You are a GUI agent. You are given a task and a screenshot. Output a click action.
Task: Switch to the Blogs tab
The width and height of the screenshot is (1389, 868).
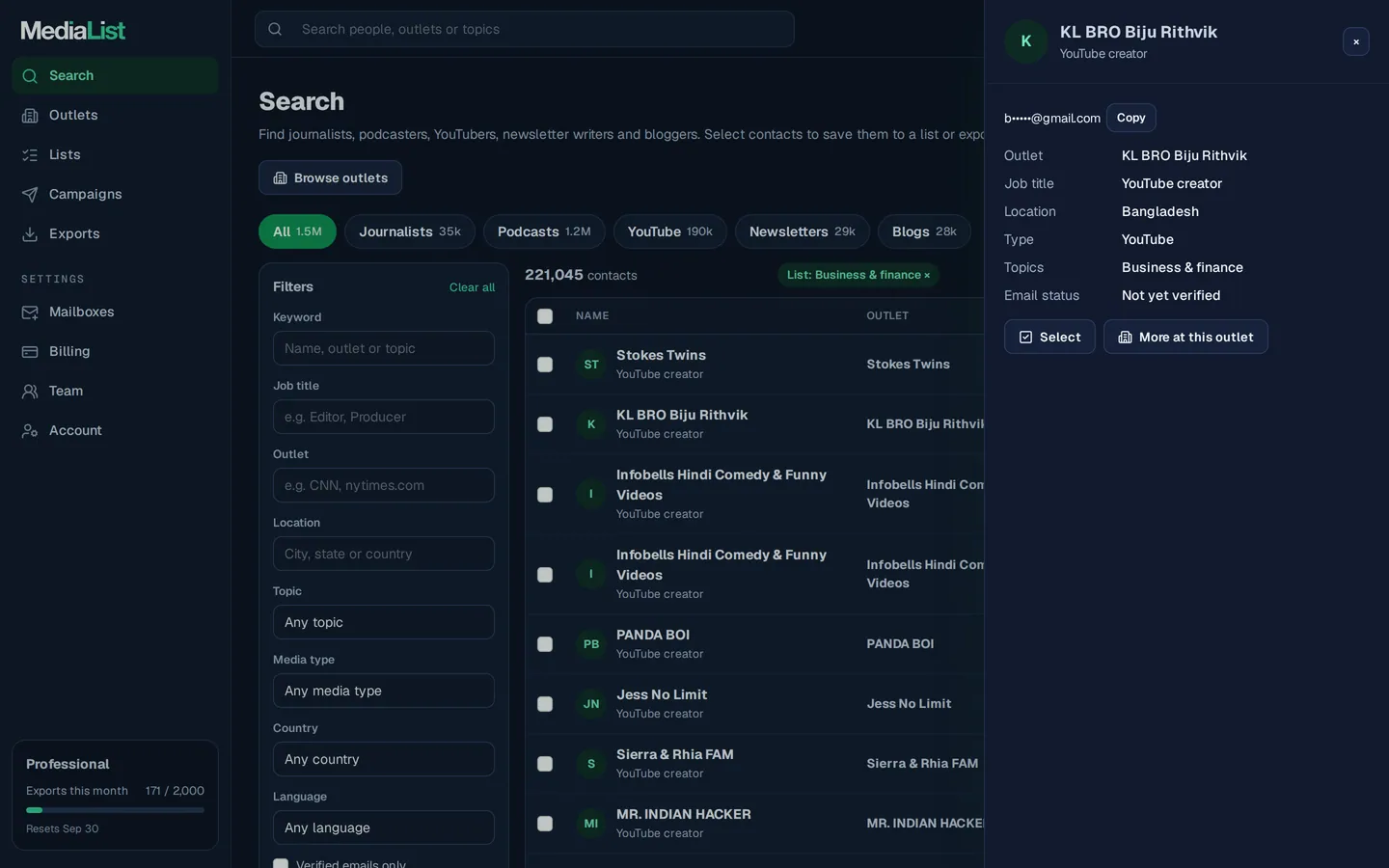pyautogui.click(x=924, y=231)
